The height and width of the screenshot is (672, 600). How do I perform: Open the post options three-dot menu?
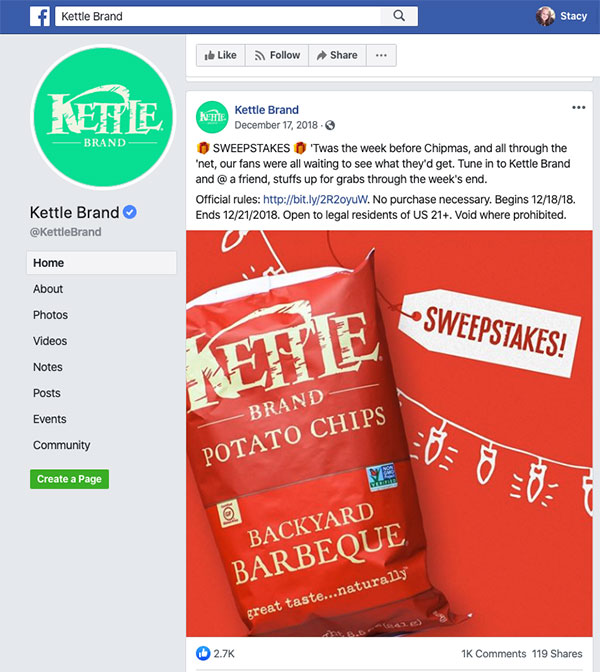[x=579, y=108]
